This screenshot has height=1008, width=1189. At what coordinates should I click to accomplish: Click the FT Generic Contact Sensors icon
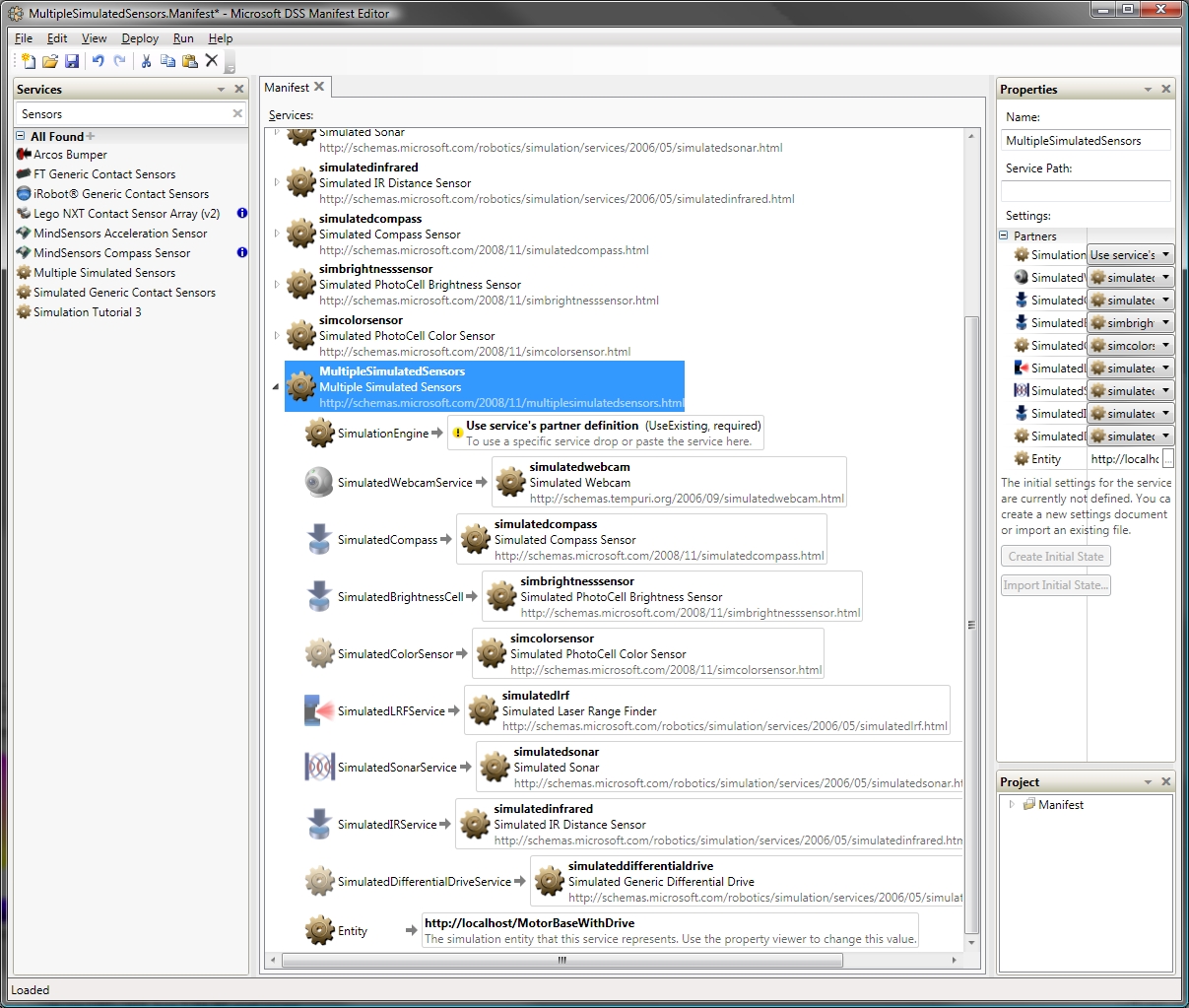(25, 174)
